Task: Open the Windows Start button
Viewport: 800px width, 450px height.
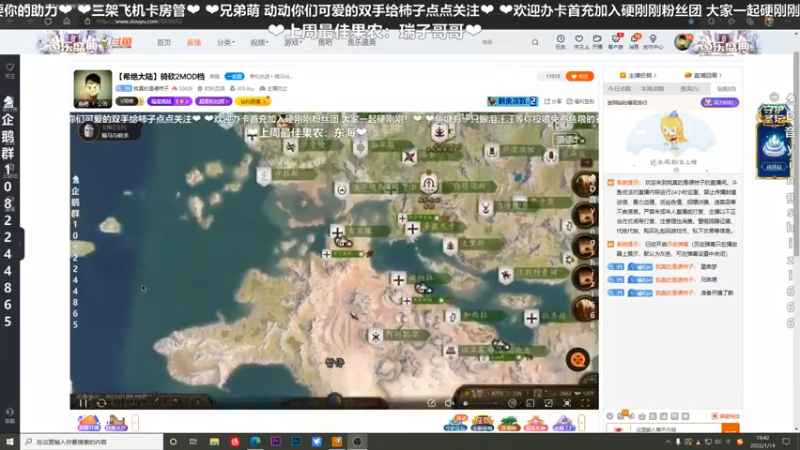Action: tap(10, 441)
